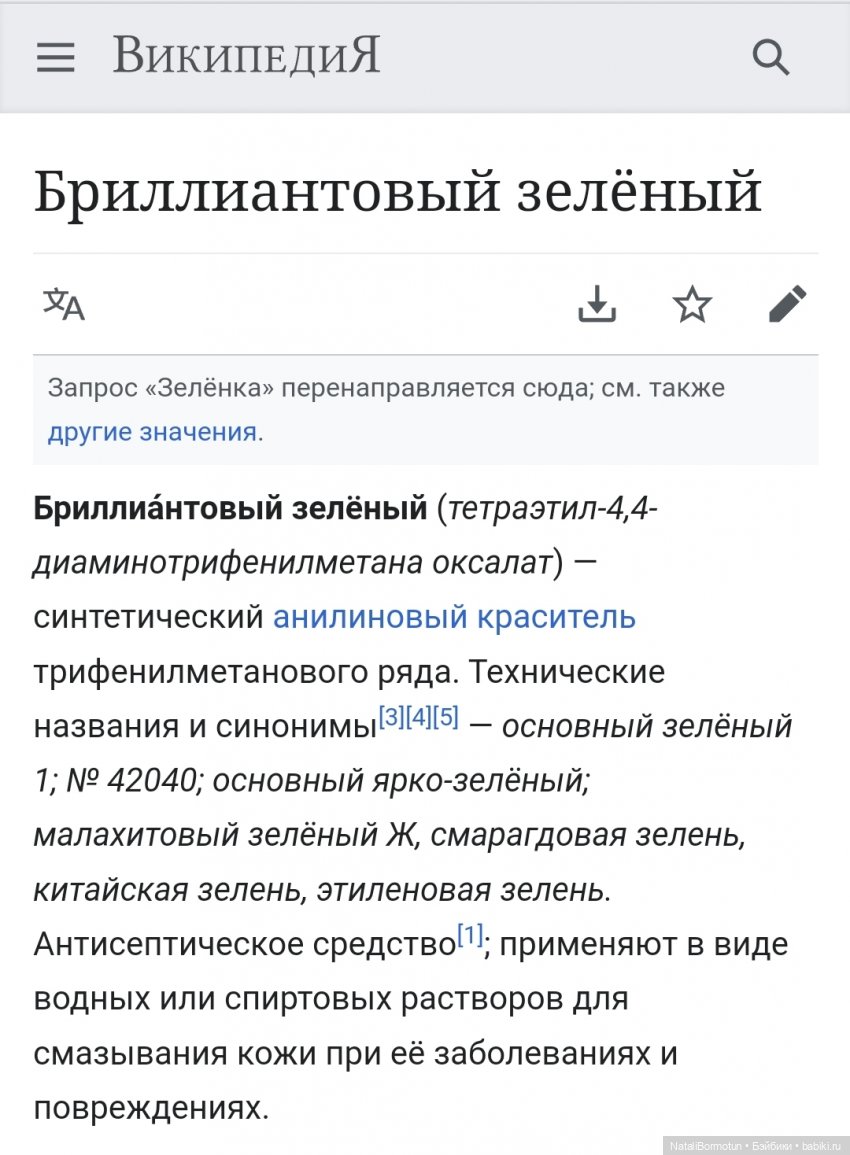The image size is (850, 1155).
Task: Tap the search magnifier icon
Action: [771, 58]
